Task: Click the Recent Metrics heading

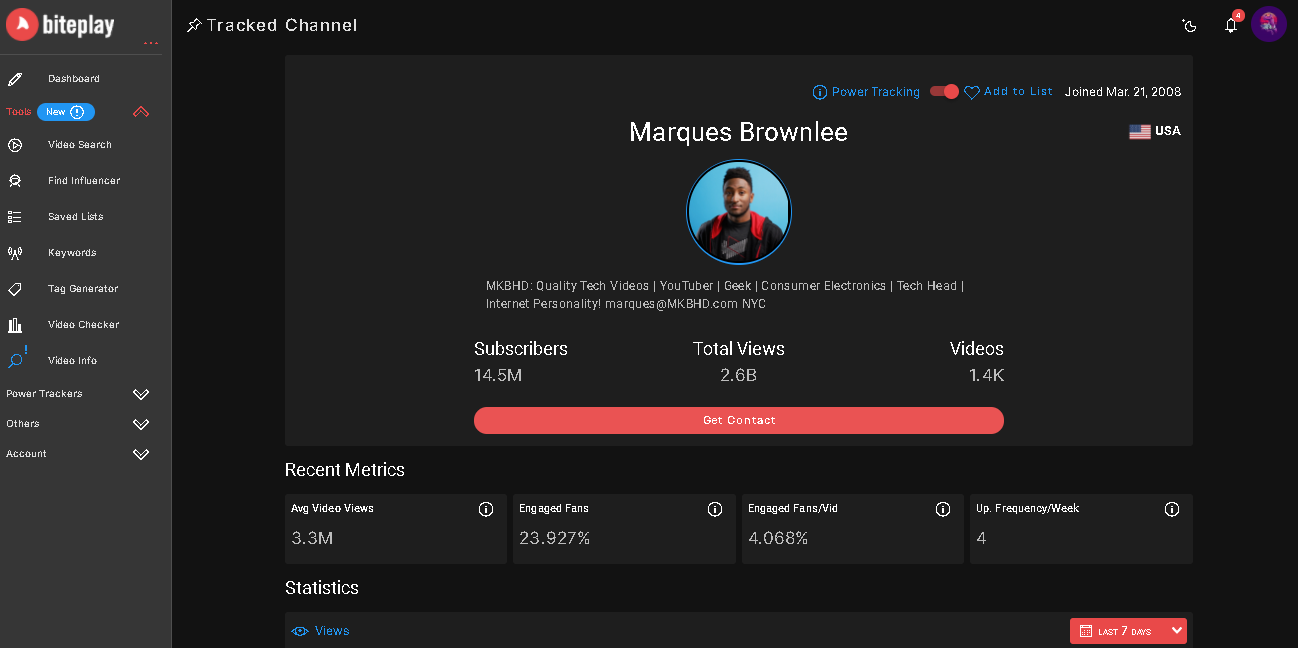Action: click(345, 470)
